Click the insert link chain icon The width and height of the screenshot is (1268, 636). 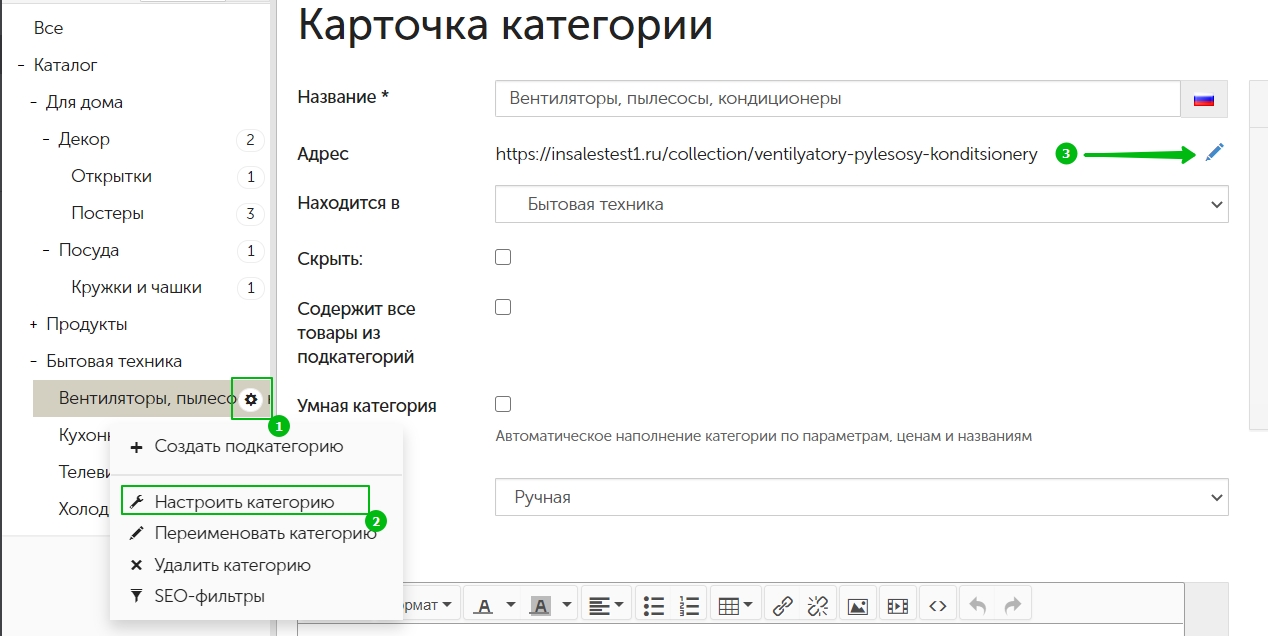783,605
